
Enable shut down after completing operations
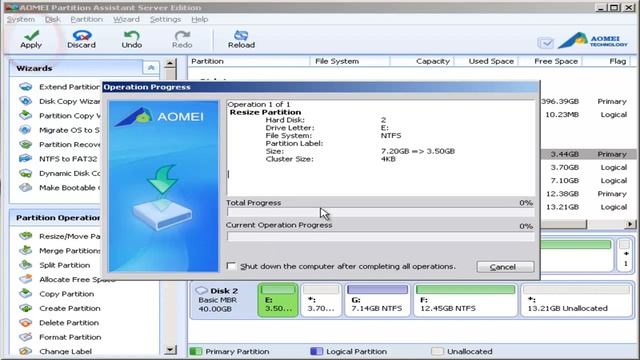click(231, 266)
